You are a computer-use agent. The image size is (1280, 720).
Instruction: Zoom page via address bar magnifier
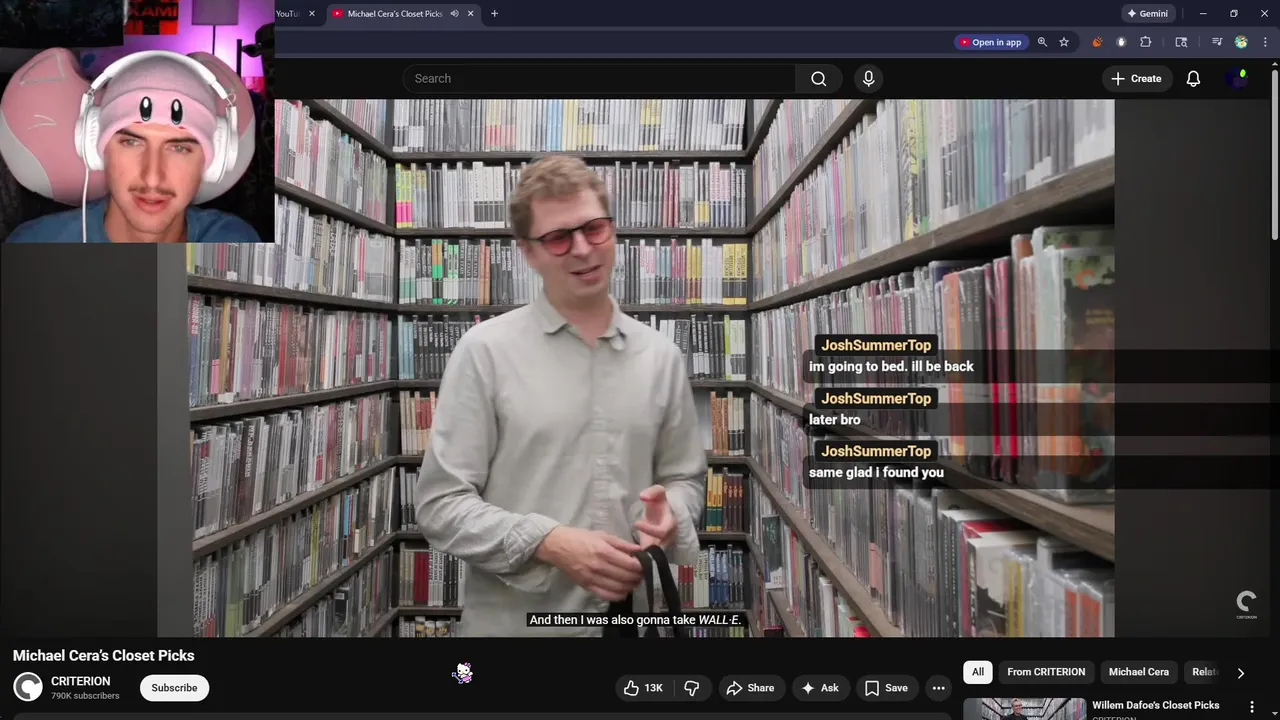1042,42
